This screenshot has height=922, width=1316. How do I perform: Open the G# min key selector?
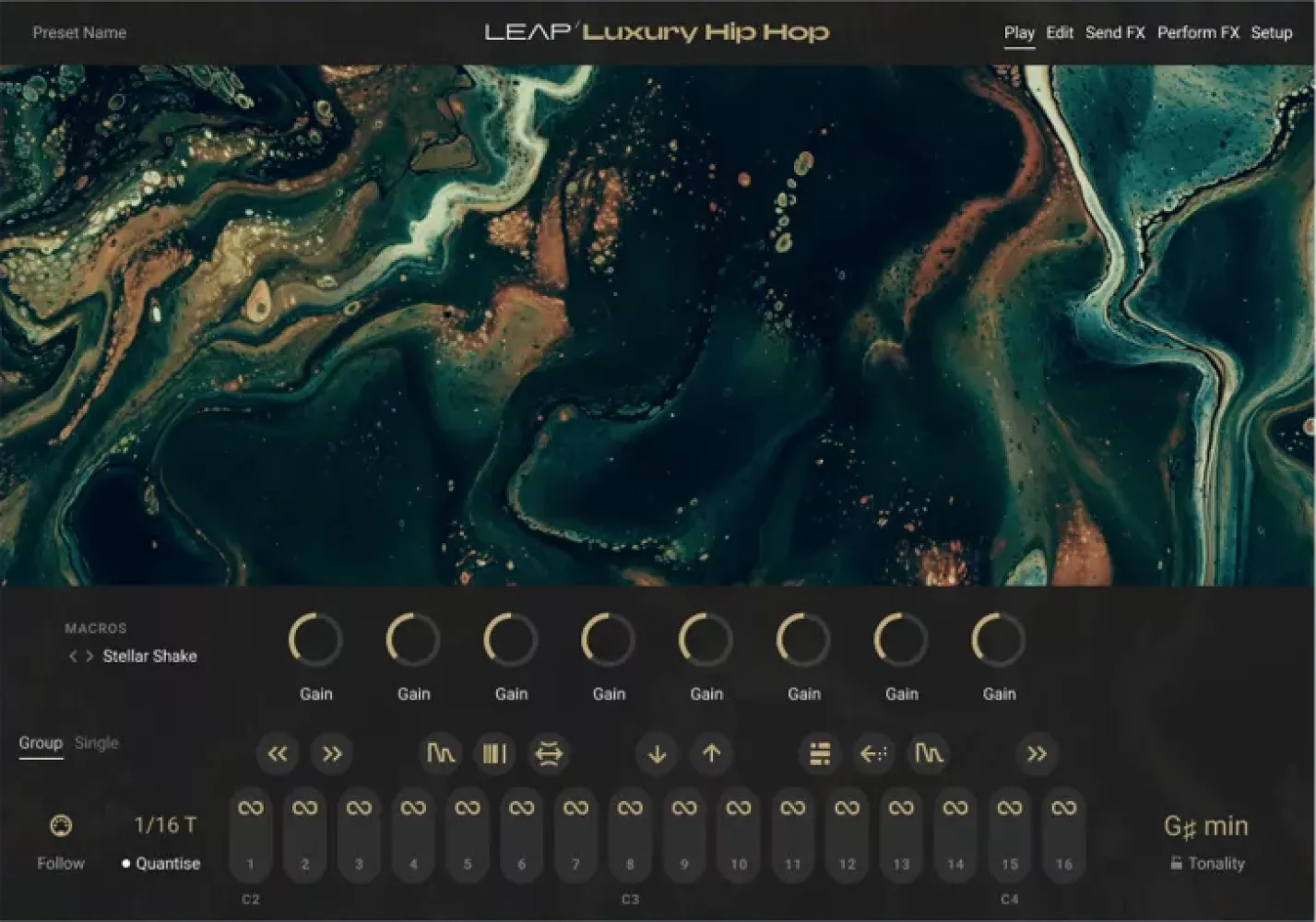[x=1206, y=826]
